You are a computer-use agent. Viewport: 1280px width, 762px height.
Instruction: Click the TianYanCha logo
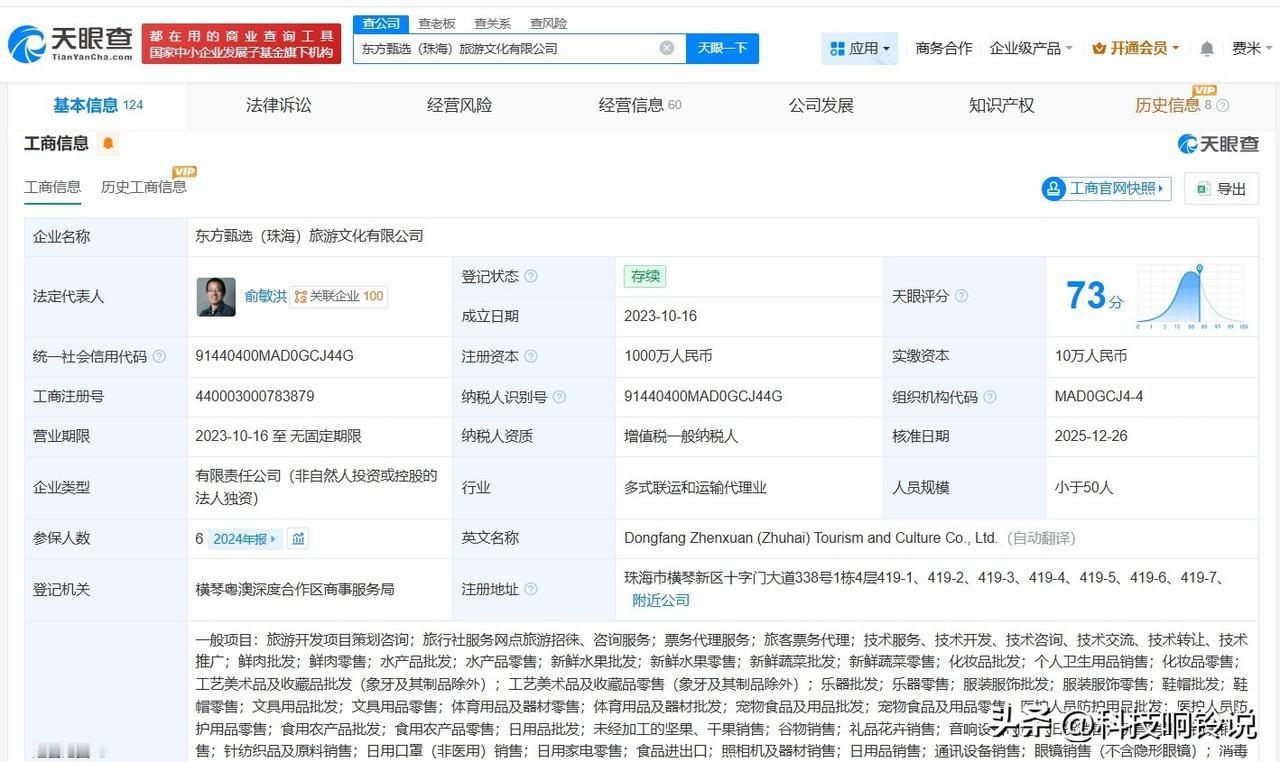[x=70, y=44]
